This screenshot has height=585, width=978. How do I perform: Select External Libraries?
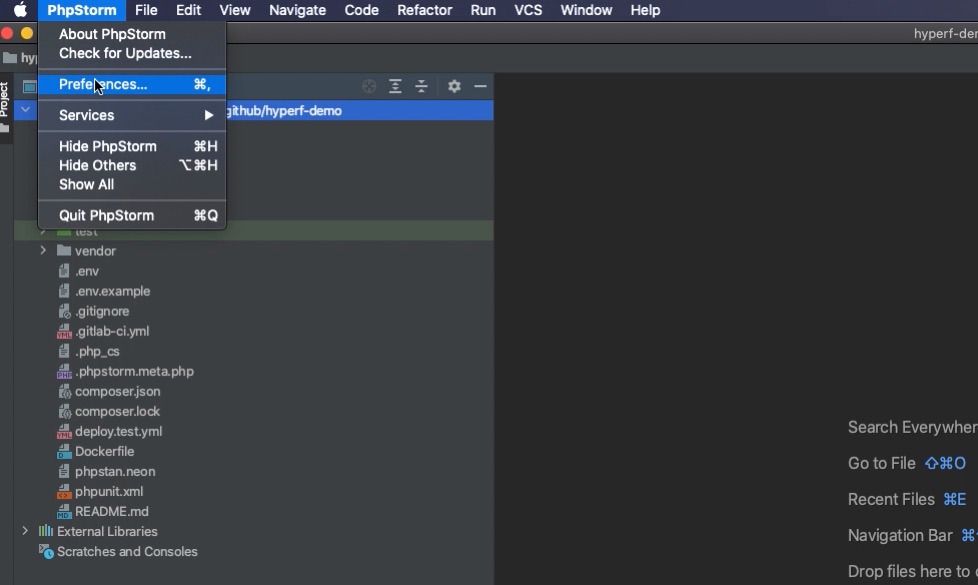[x=107, y=531]
